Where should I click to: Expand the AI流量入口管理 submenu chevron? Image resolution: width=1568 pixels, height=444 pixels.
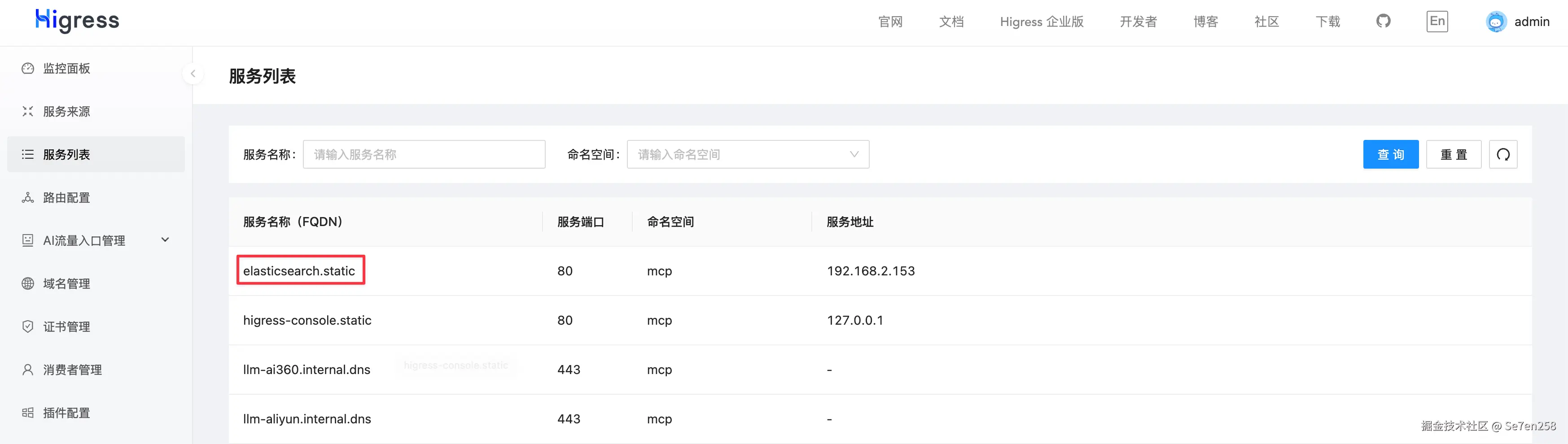click(165, 239)
